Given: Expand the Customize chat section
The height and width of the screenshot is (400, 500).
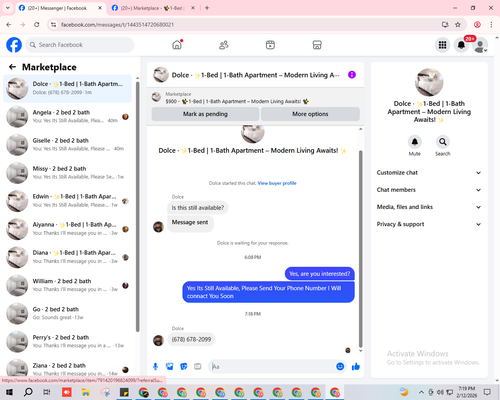Looking at the screenshot, I should click(429, 173).
